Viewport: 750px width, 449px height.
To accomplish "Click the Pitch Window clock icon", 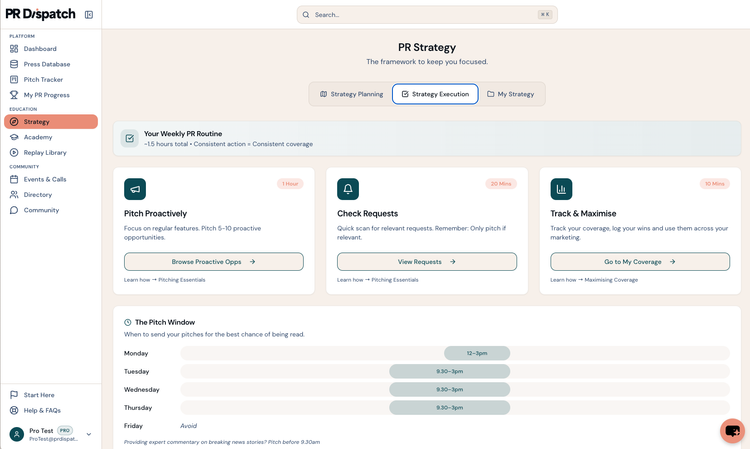I will click(128, 322).
